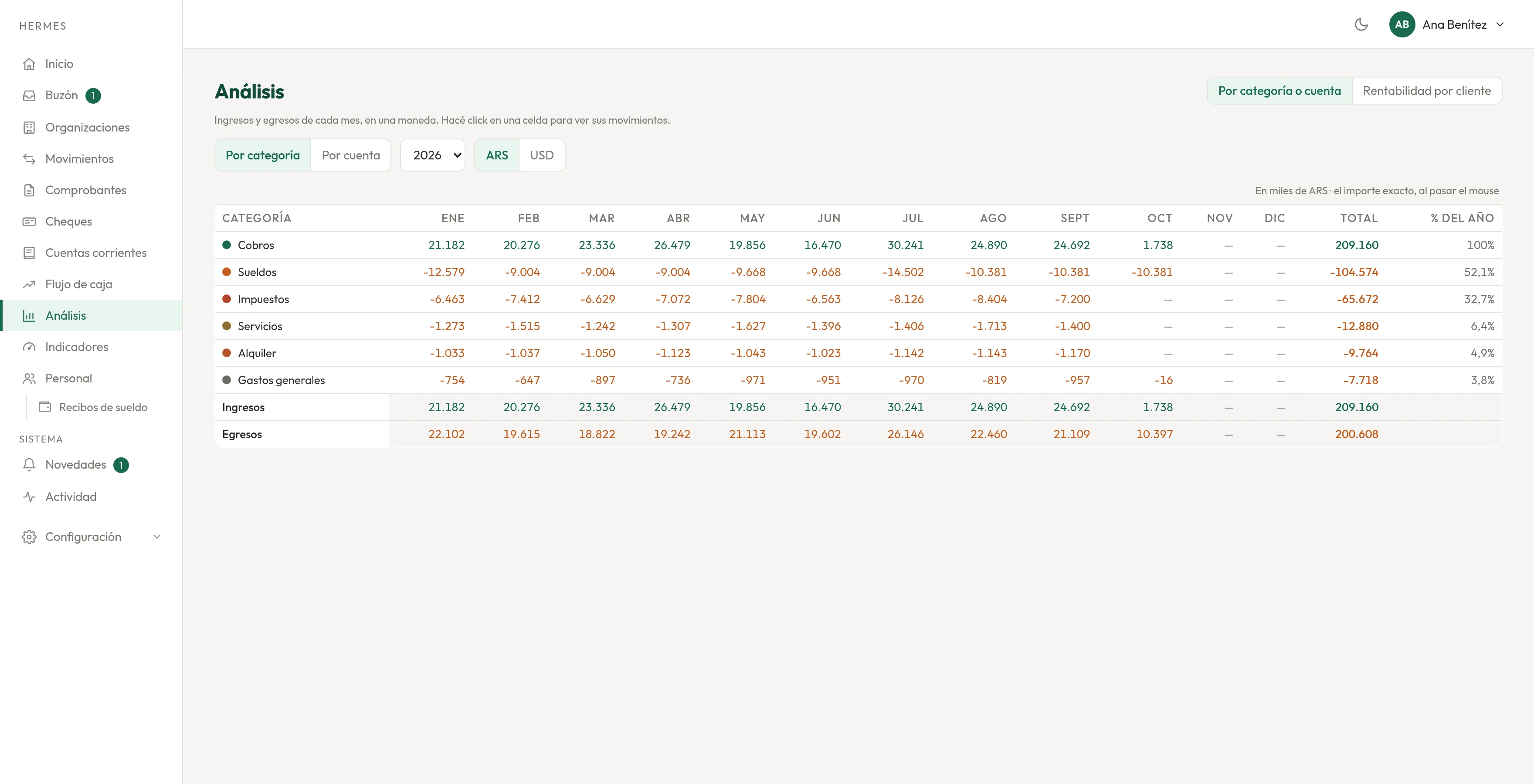1534x784 pixels.
Task: Open Cuentas corrientes page
Action: (x=96, y=252)
